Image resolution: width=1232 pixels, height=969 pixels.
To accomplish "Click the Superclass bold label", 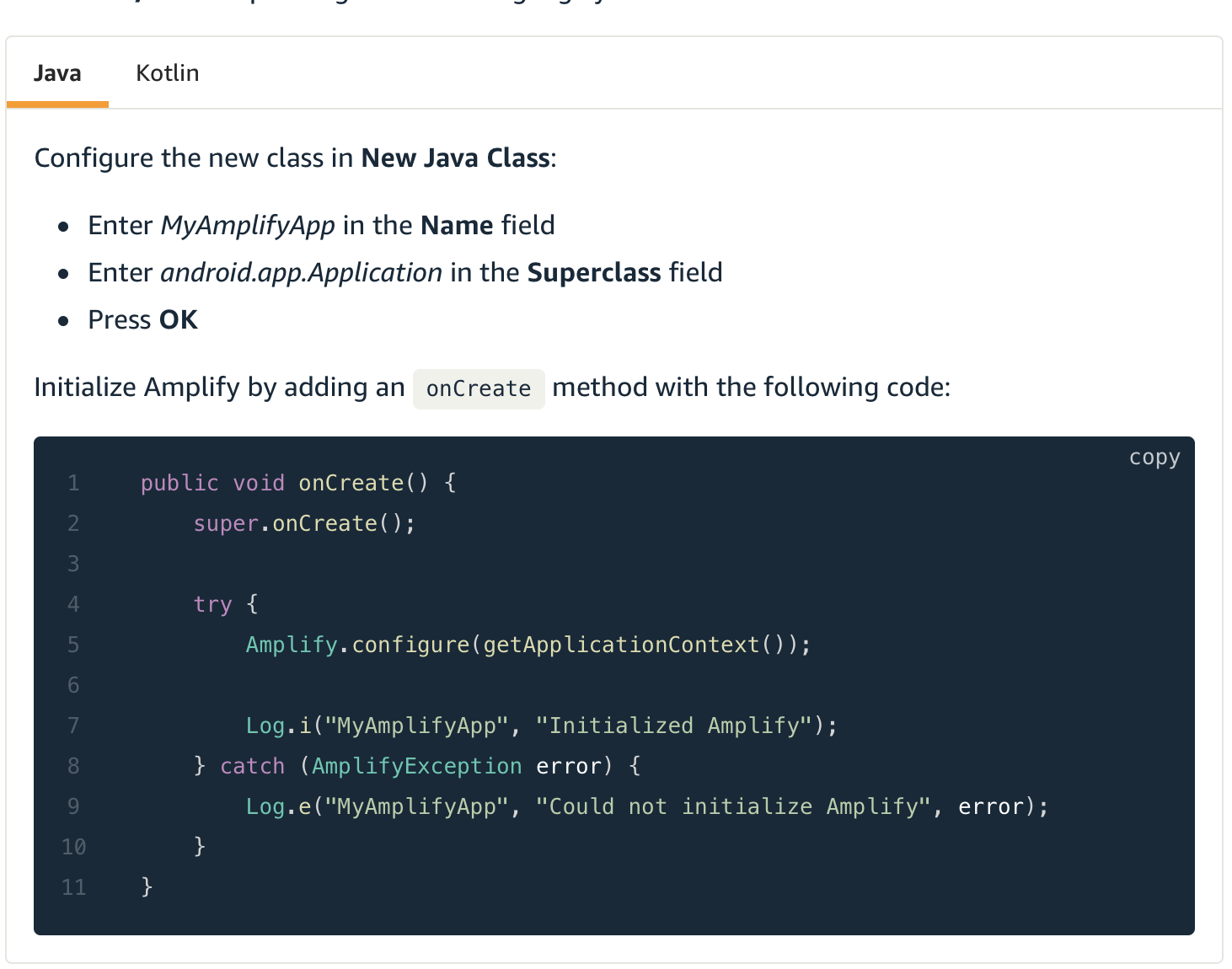I will coord(593,272).
